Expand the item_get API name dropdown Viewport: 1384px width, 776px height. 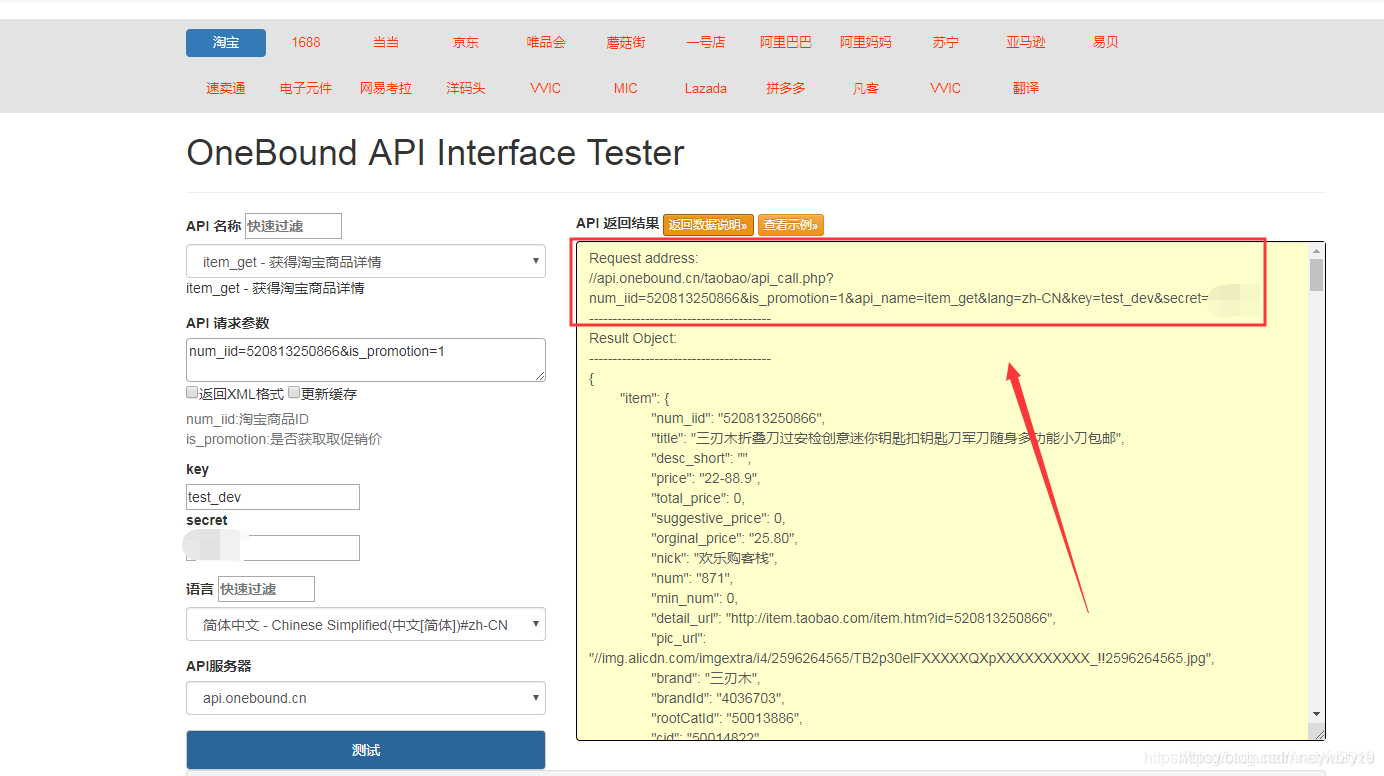[x=366, y=262]
